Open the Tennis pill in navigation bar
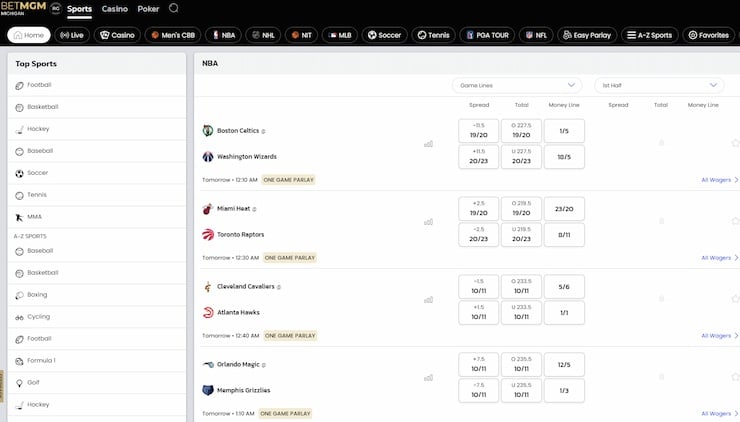This screenshot has height=422, width=740. (433, 35)
